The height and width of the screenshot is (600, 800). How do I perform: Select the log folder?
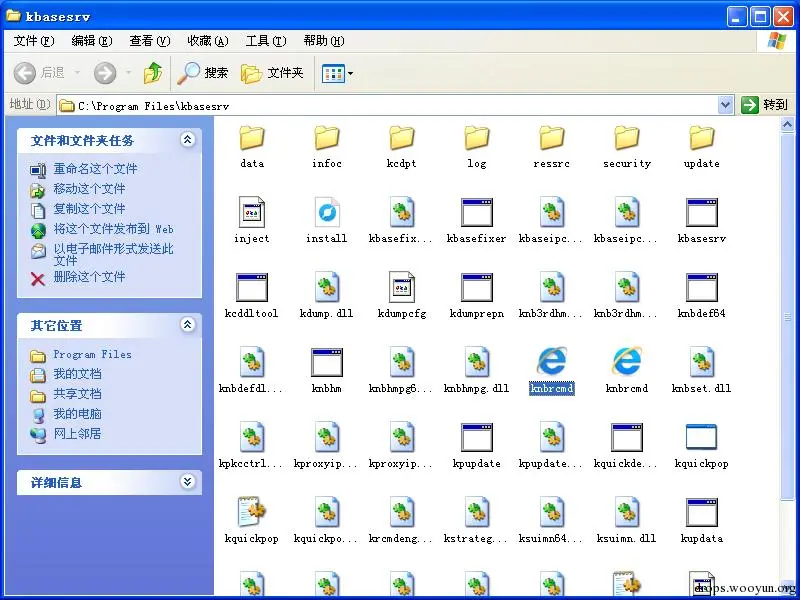click(x=477, y=138)
